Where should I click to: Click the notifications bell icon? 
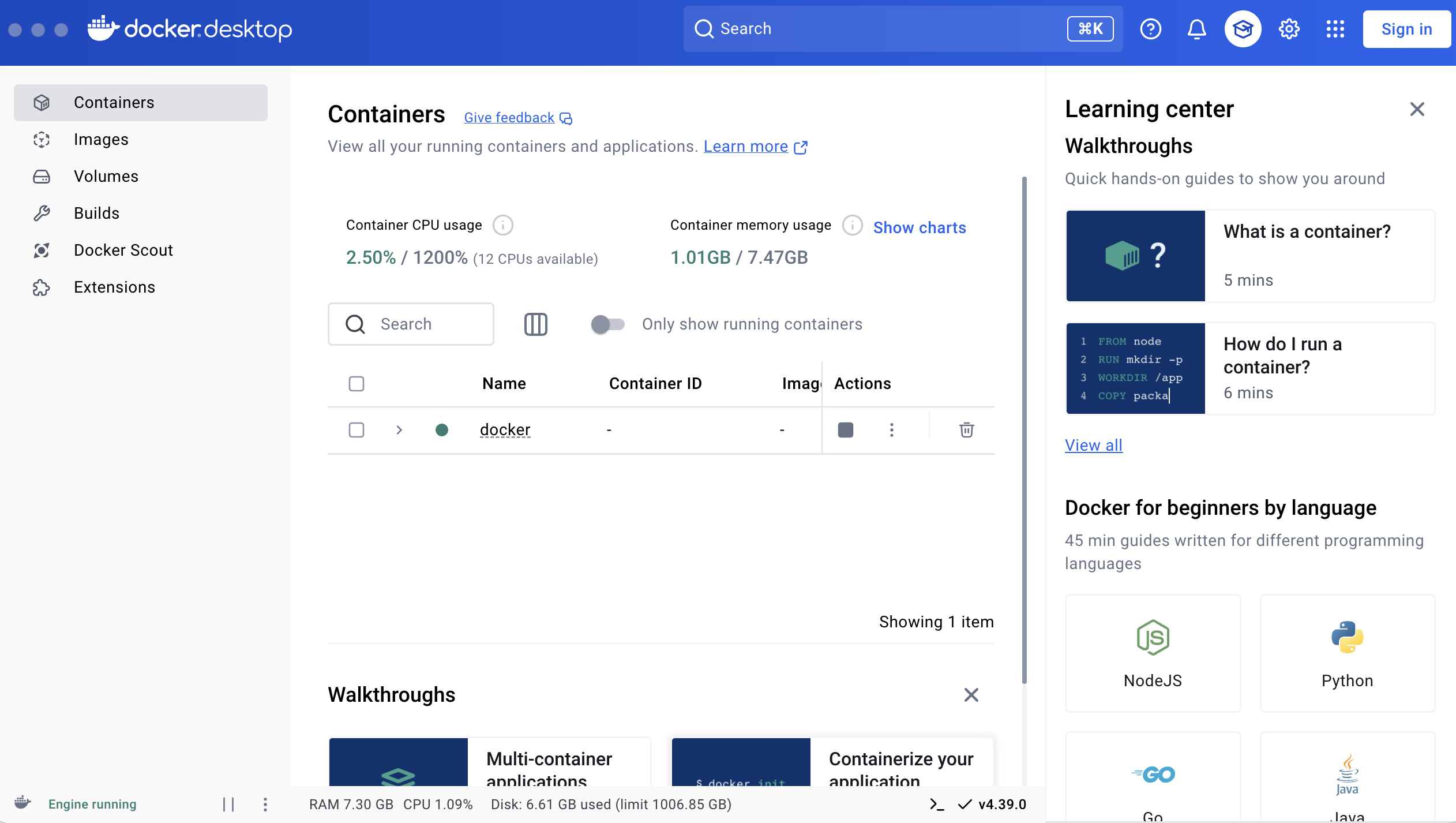tap(1196, 29)
